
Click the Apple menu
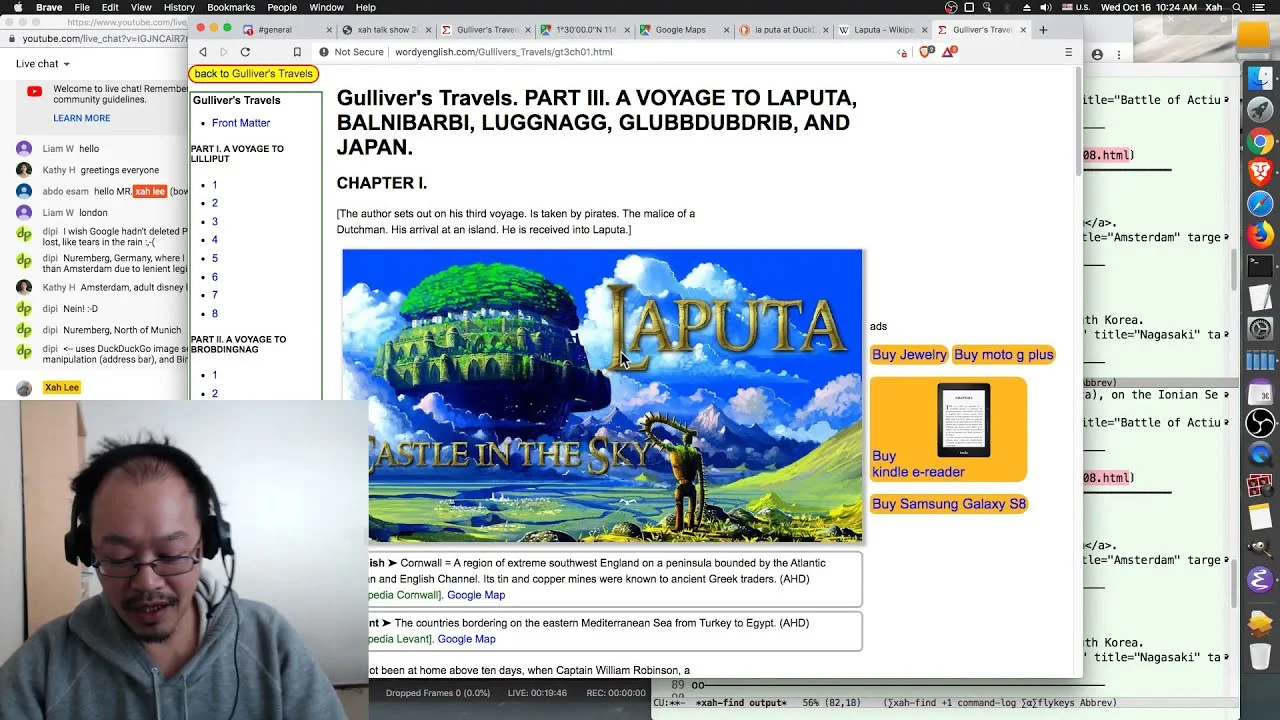click(17, 7)
